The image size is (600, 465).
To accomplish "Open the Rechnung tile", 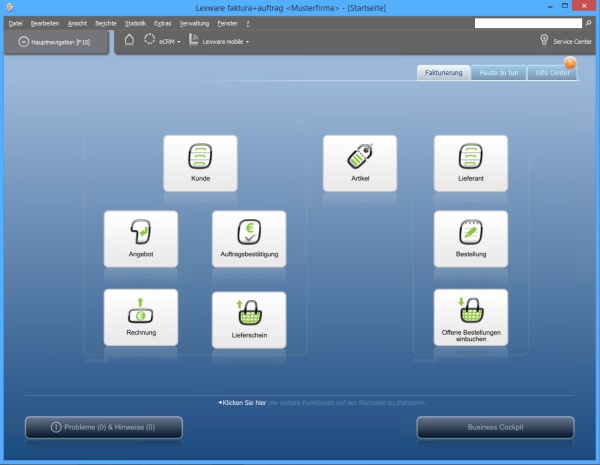I will [x=141, y=317].
